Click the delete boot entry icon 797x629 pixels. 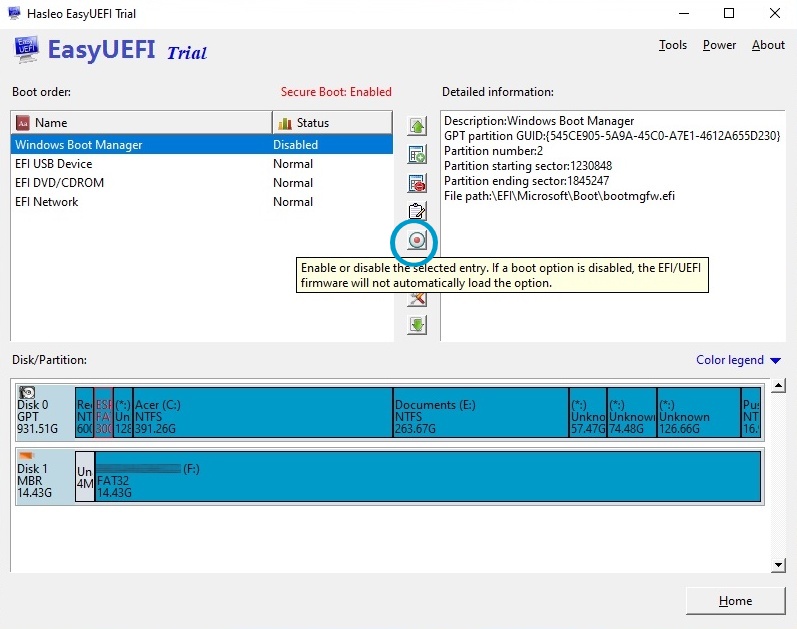(417, 184)
